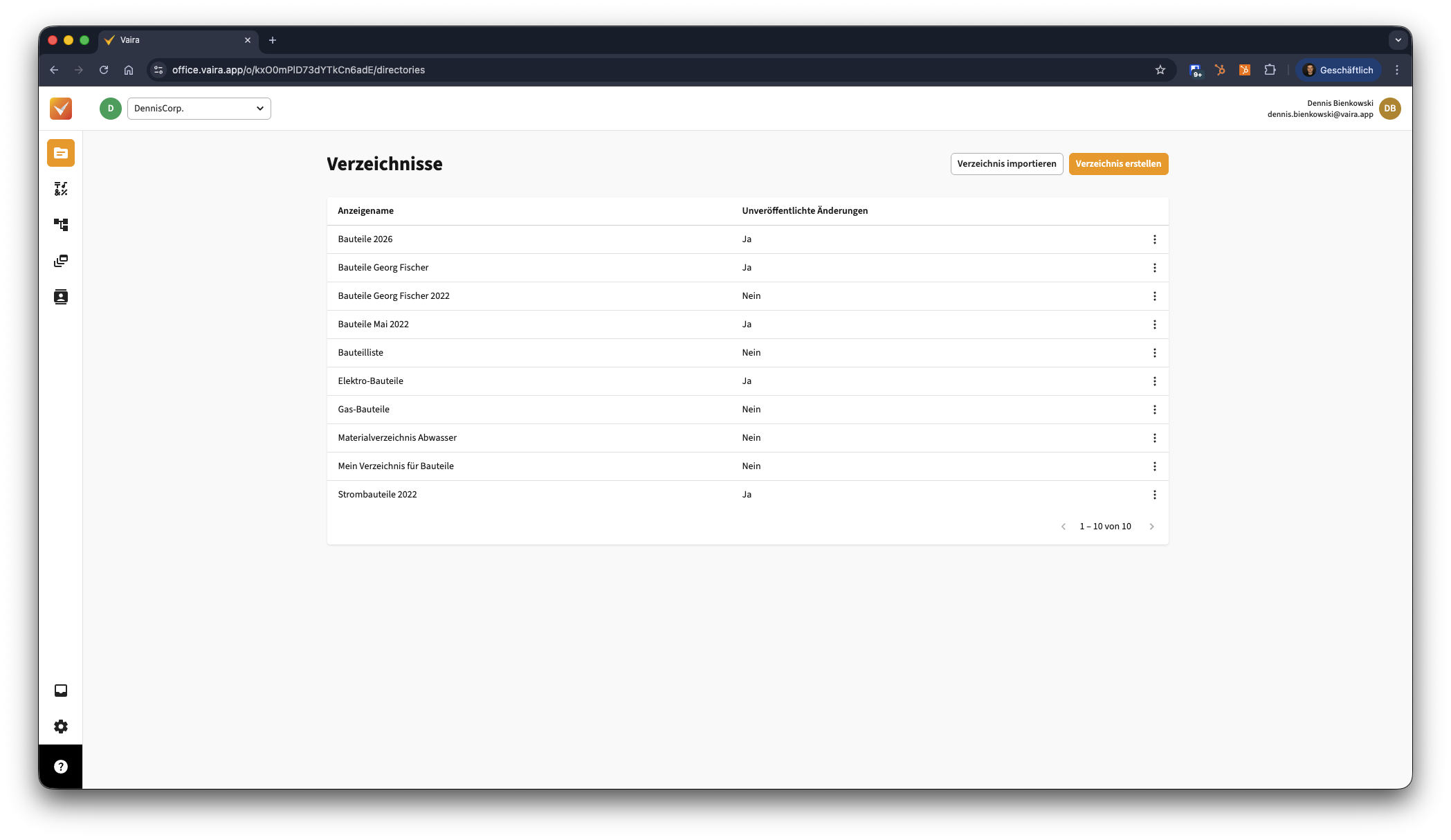The width and height of the screenshot is (1451, 840).
Task: Open the DB user avatar menu
Action: [x=1389, y=109]
